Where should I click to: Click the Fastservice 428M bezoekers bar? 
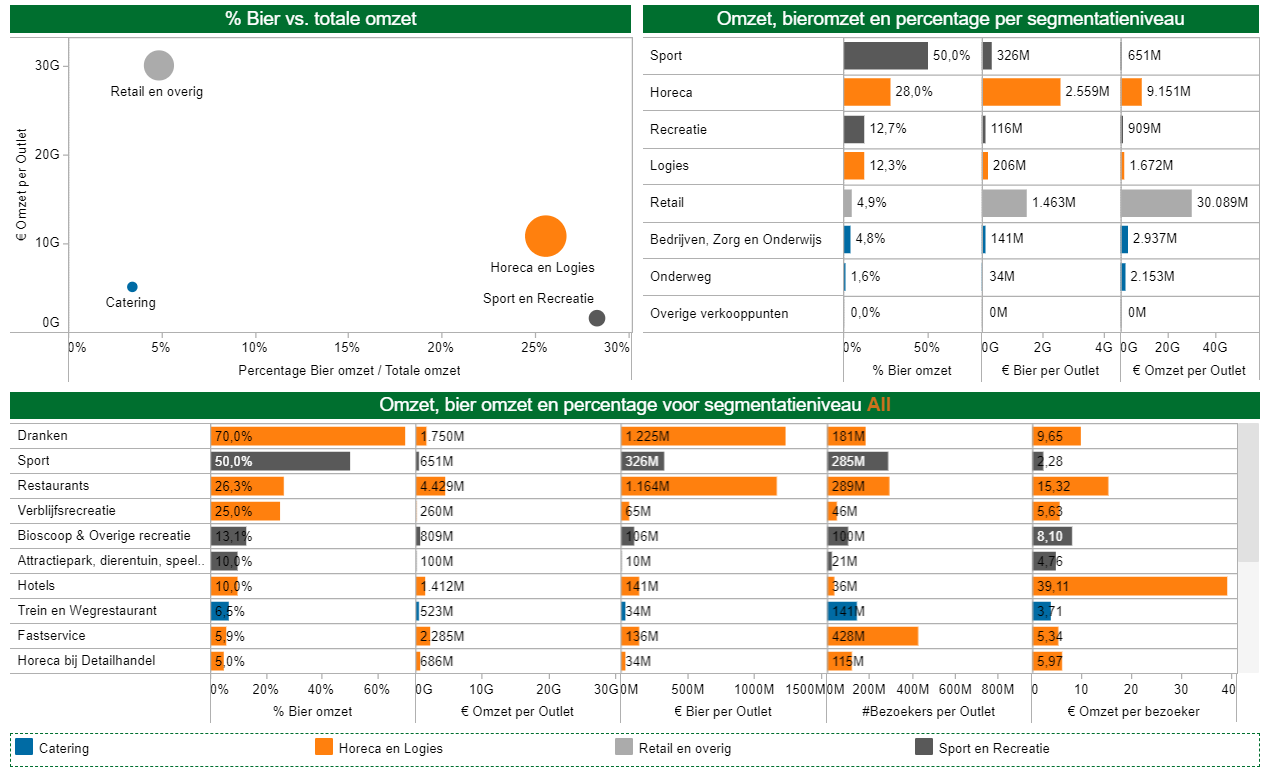pyautogui.click(x=872, y=636)
